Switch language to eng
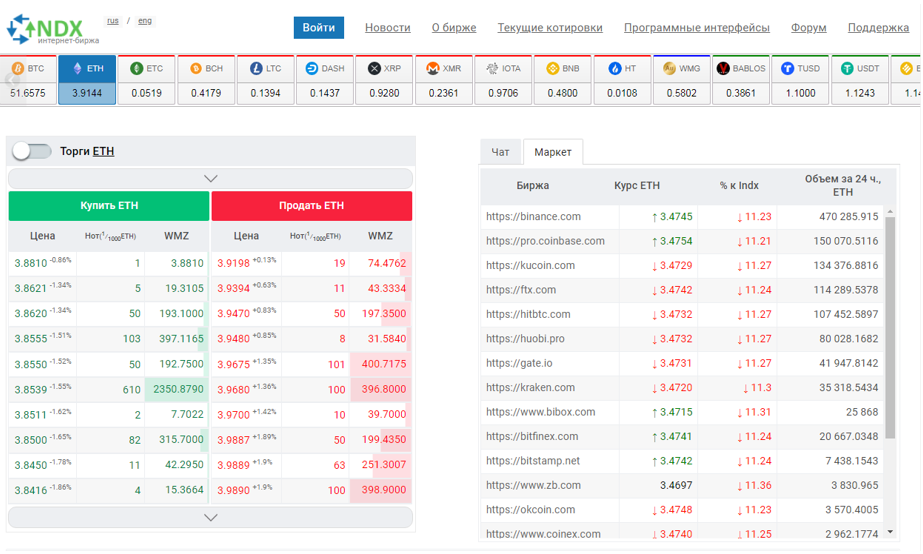The width and height of the screenshot is (923, 554). 145,21
